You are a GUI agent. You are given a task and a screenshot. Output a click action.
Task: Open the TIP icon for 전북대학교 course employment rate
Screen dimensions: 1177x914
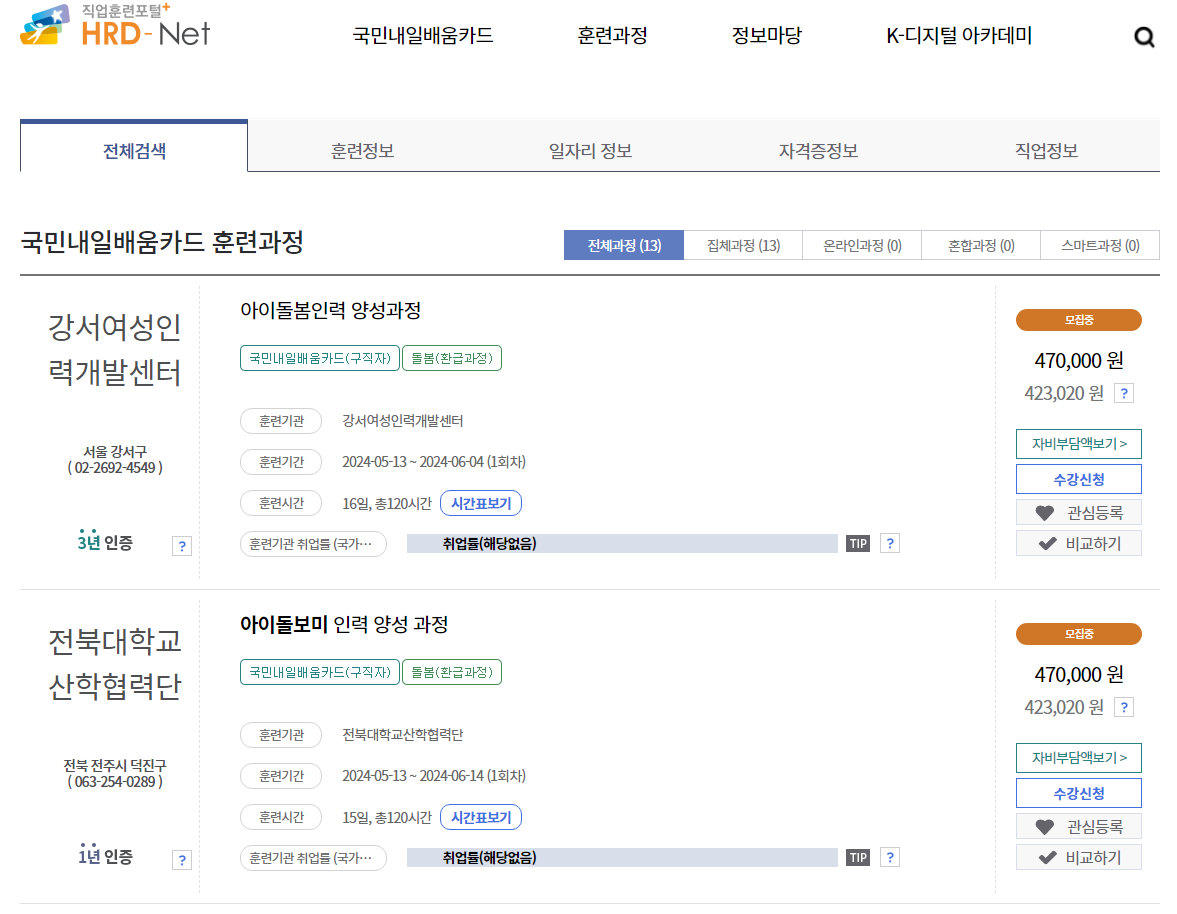point(858,856)
